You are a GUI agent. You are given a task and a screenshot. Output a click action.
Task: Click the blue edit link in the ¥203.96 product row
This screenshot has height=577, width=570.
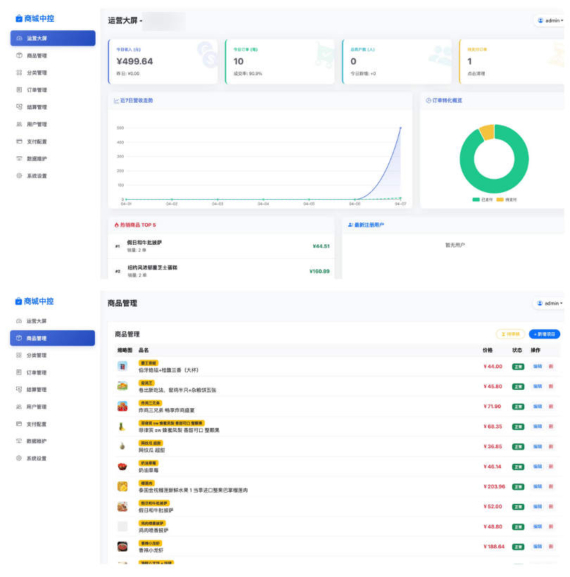point(538,486)
